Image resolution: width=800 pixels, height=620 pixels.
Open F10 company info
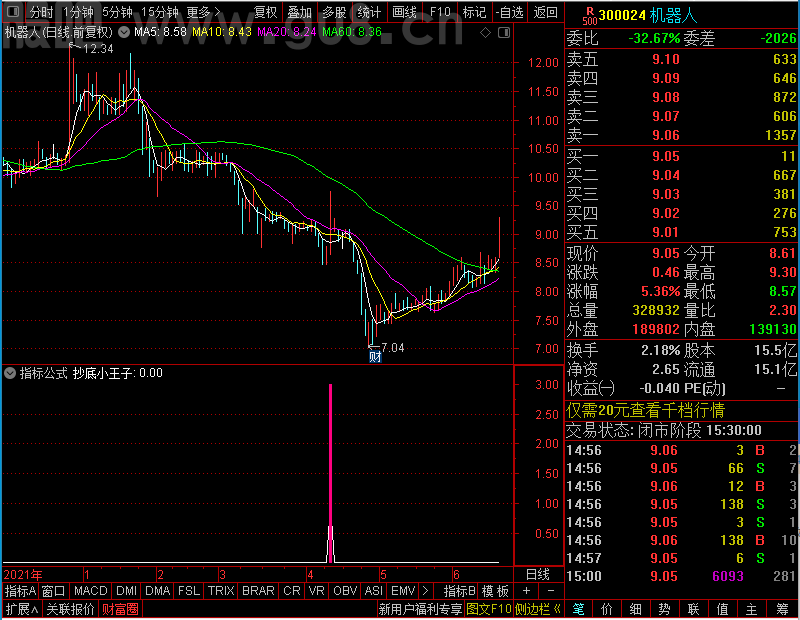(x=440, y=12)
